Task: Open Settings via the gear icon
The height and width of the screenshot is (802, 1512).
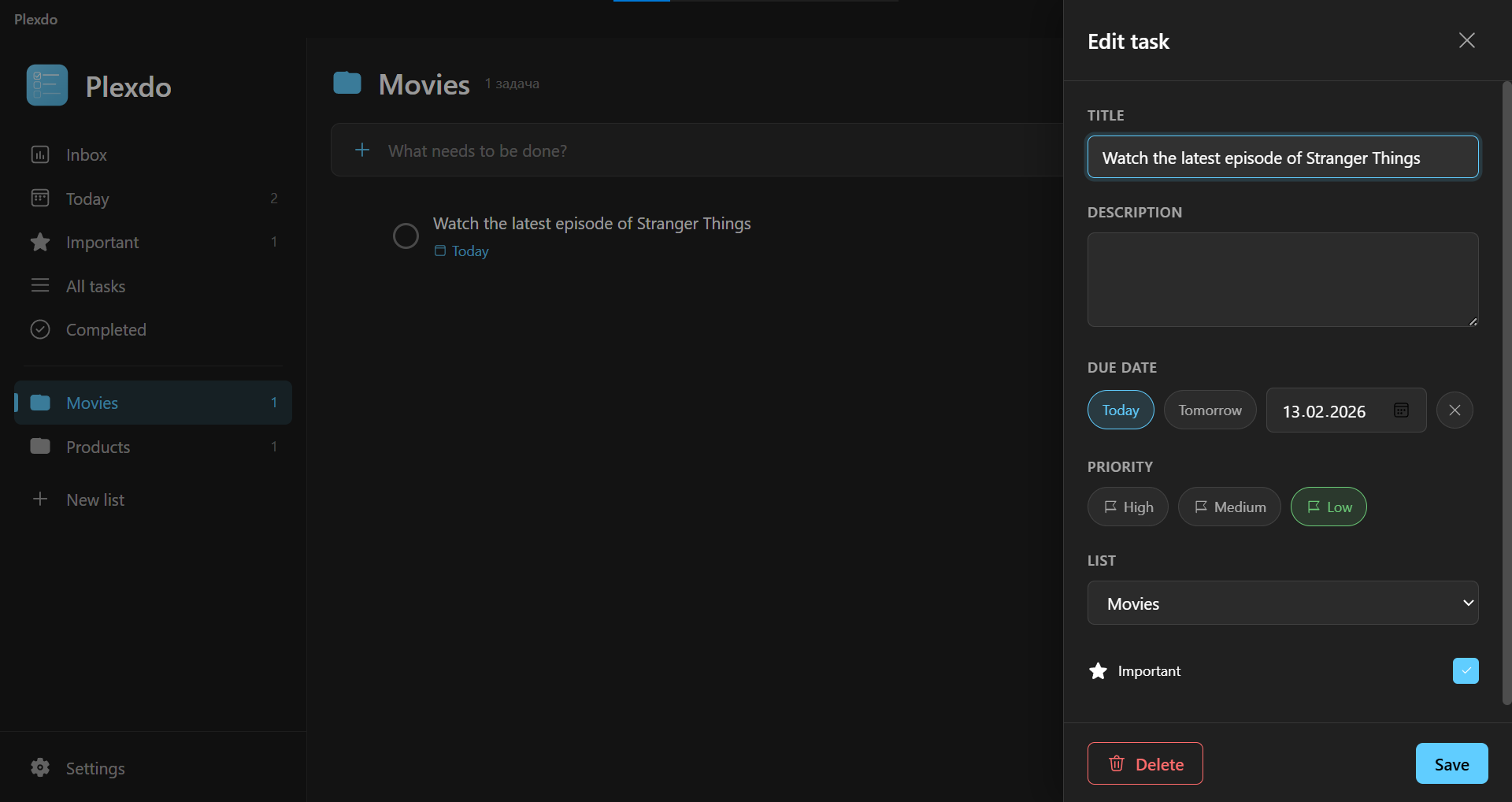Action: tap(41, 768)
